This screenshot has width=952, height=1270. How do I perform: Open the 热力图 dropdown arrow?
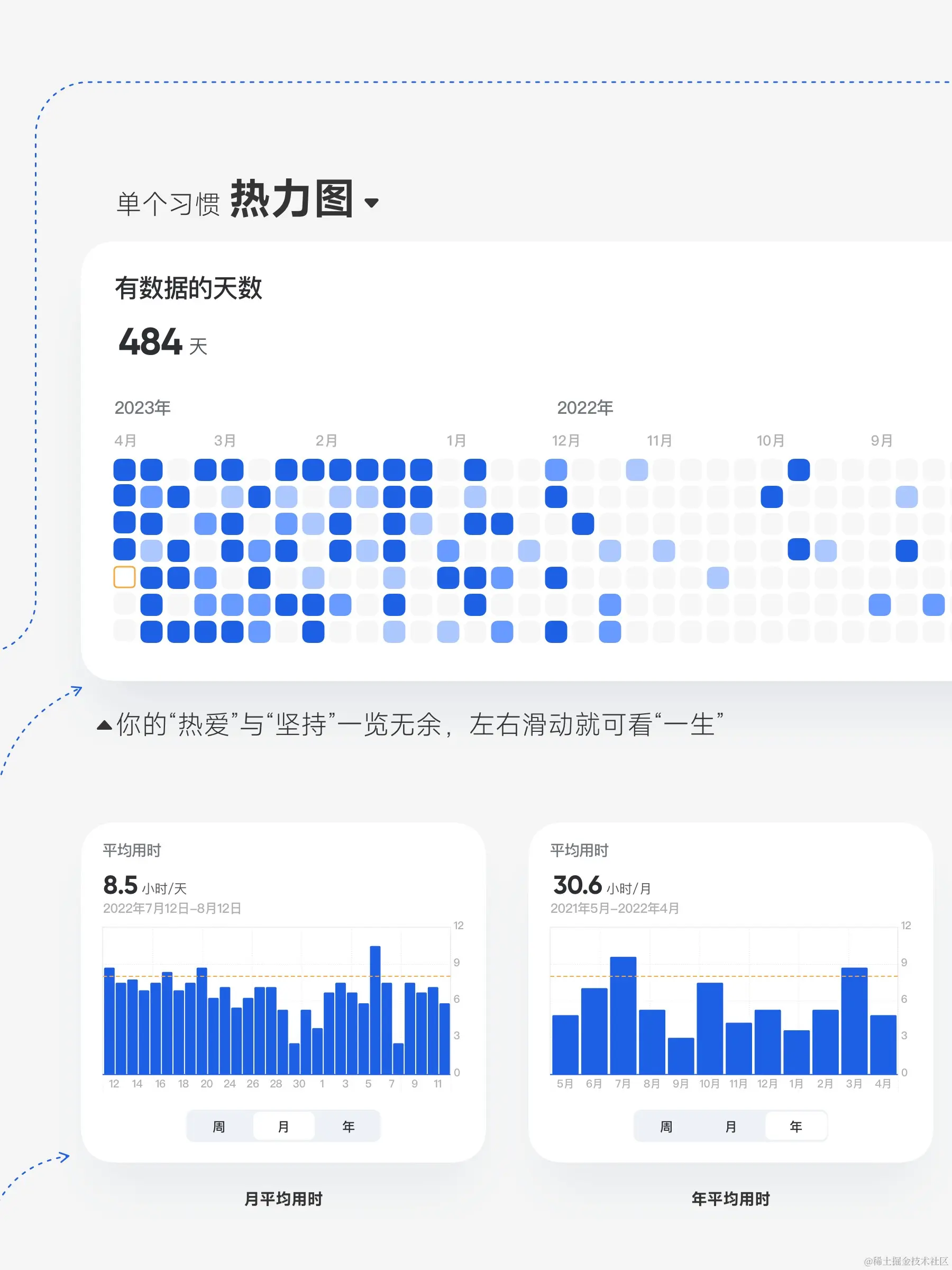coord(371,203)
